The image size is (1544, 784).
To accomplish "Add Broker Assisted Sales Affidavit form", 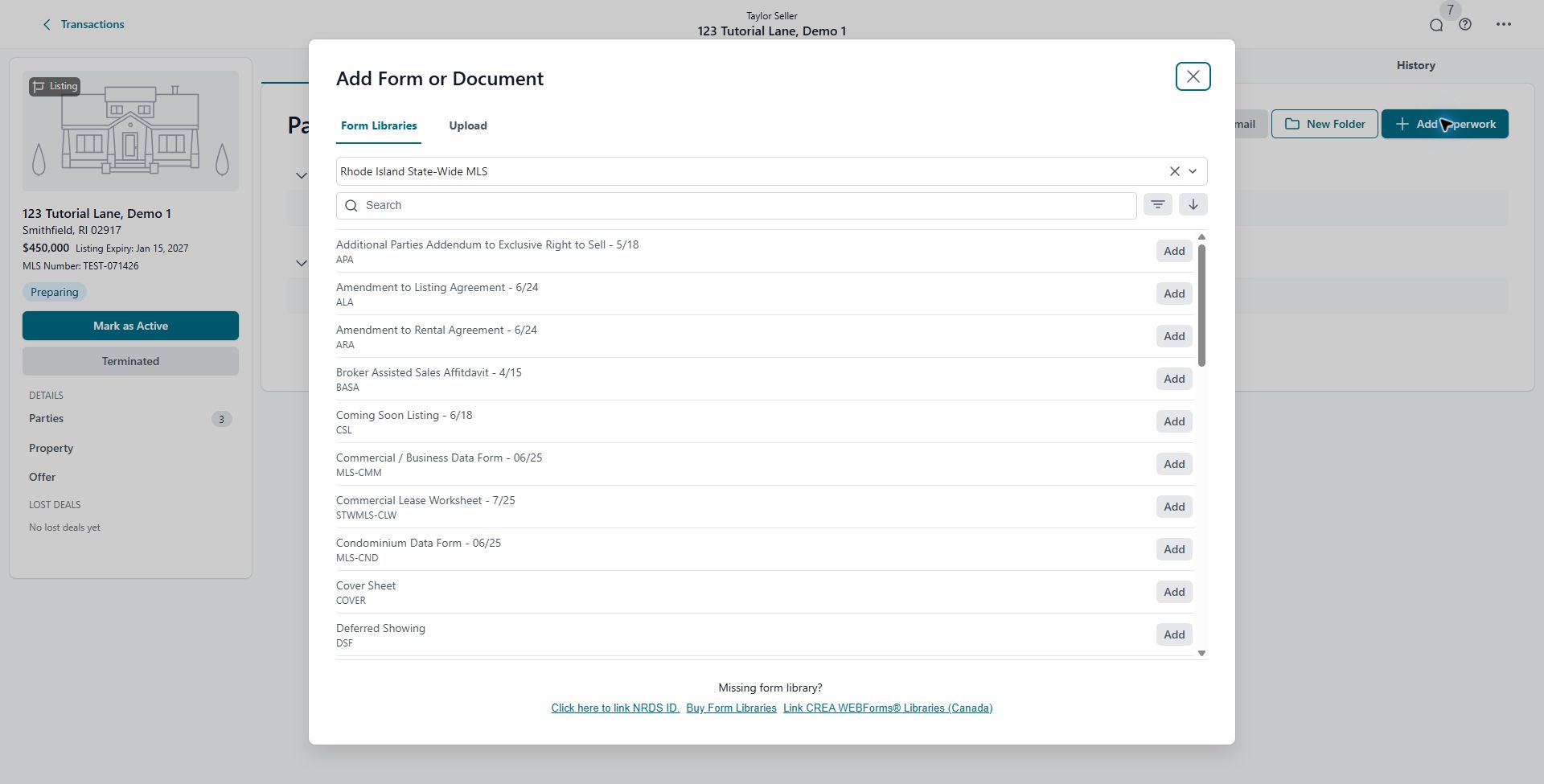I will tap(1174, 379).
